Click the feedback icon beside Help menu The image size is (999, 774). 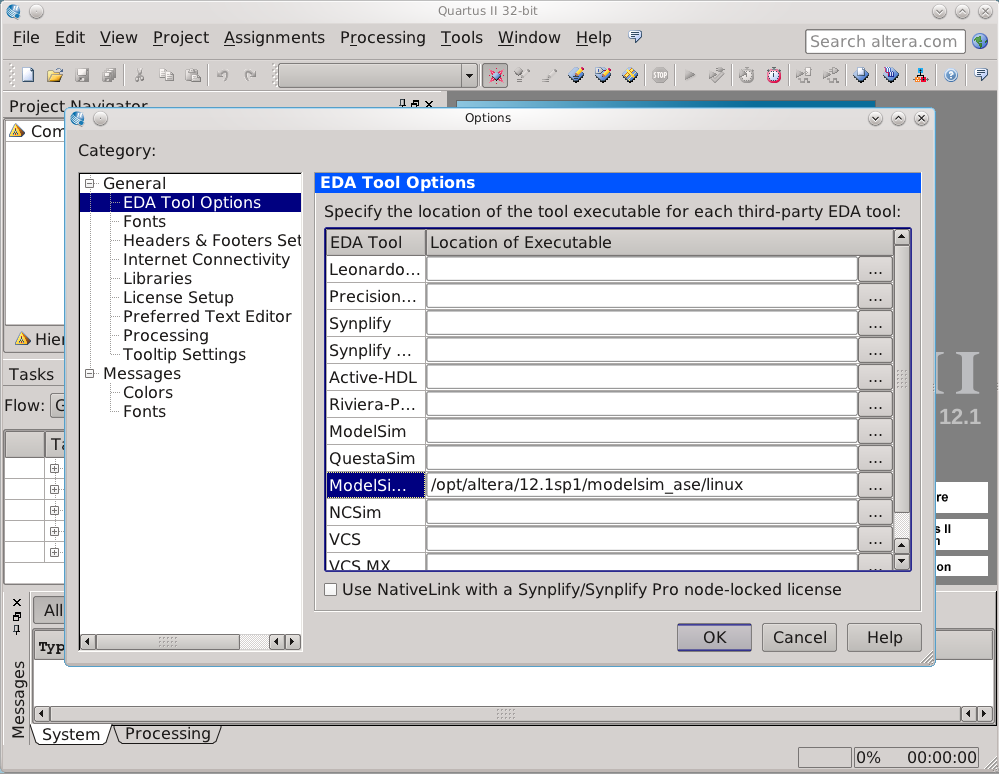pos(635,36)
